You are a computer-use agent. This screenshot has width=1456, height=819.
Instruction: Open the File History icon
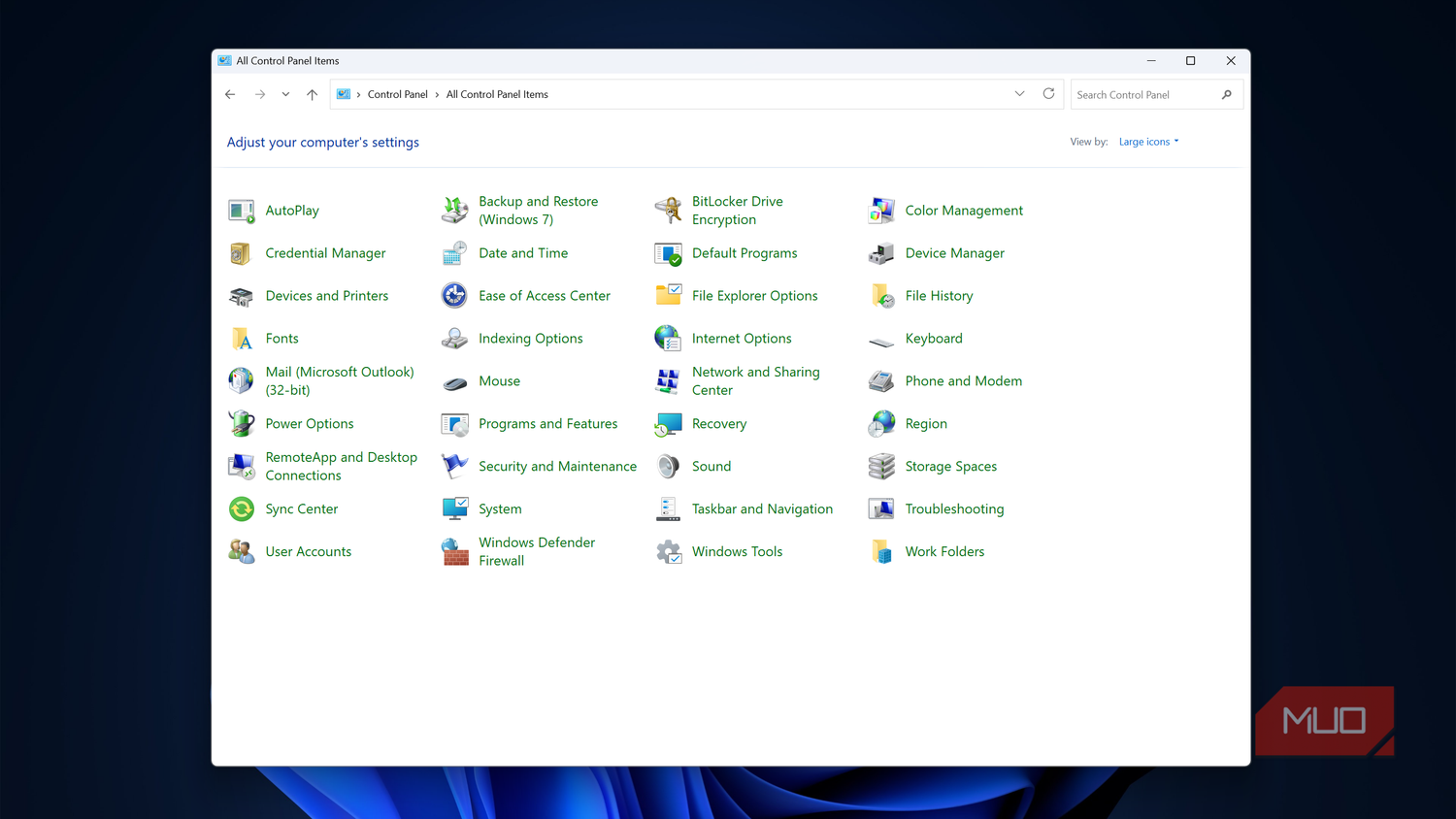click(881, 296)
